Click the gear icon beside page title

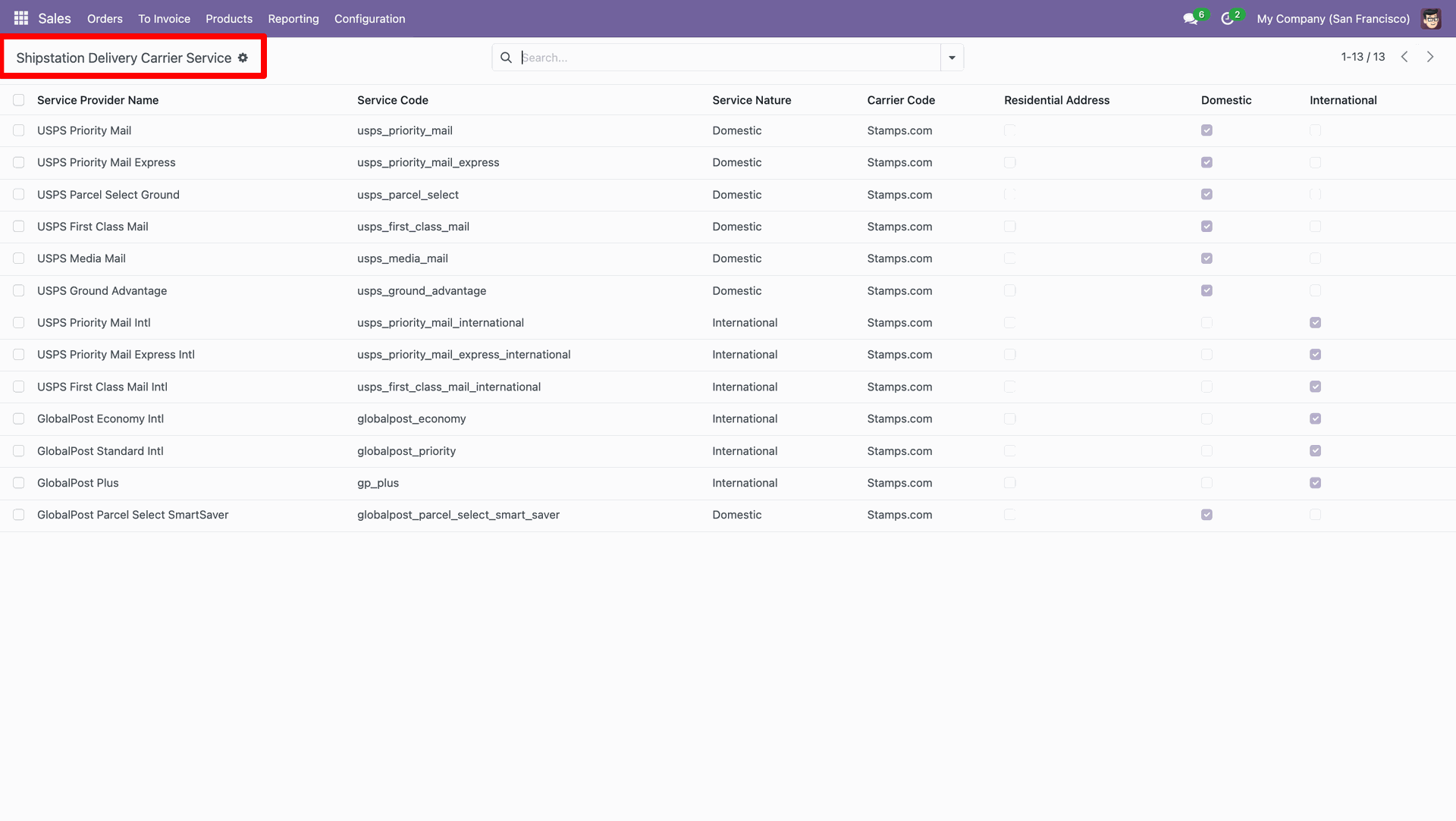(x=243, y=58)
